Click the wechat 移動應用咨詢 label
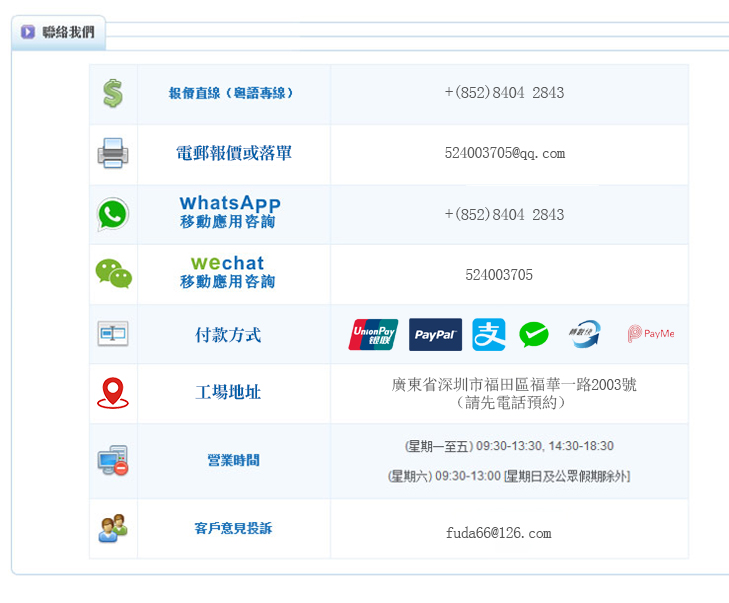Viewport: 729px width, 603px height. tap(227, 272)
